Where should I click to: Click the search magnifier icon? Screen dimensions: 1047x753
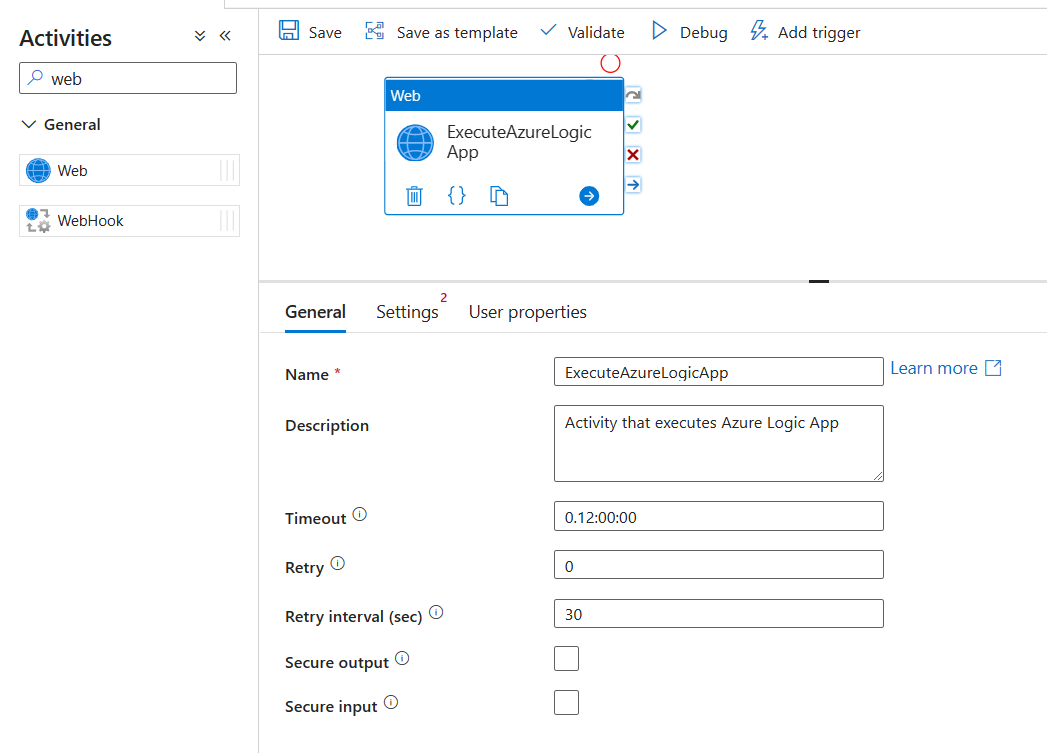click(x=35, y=77)
